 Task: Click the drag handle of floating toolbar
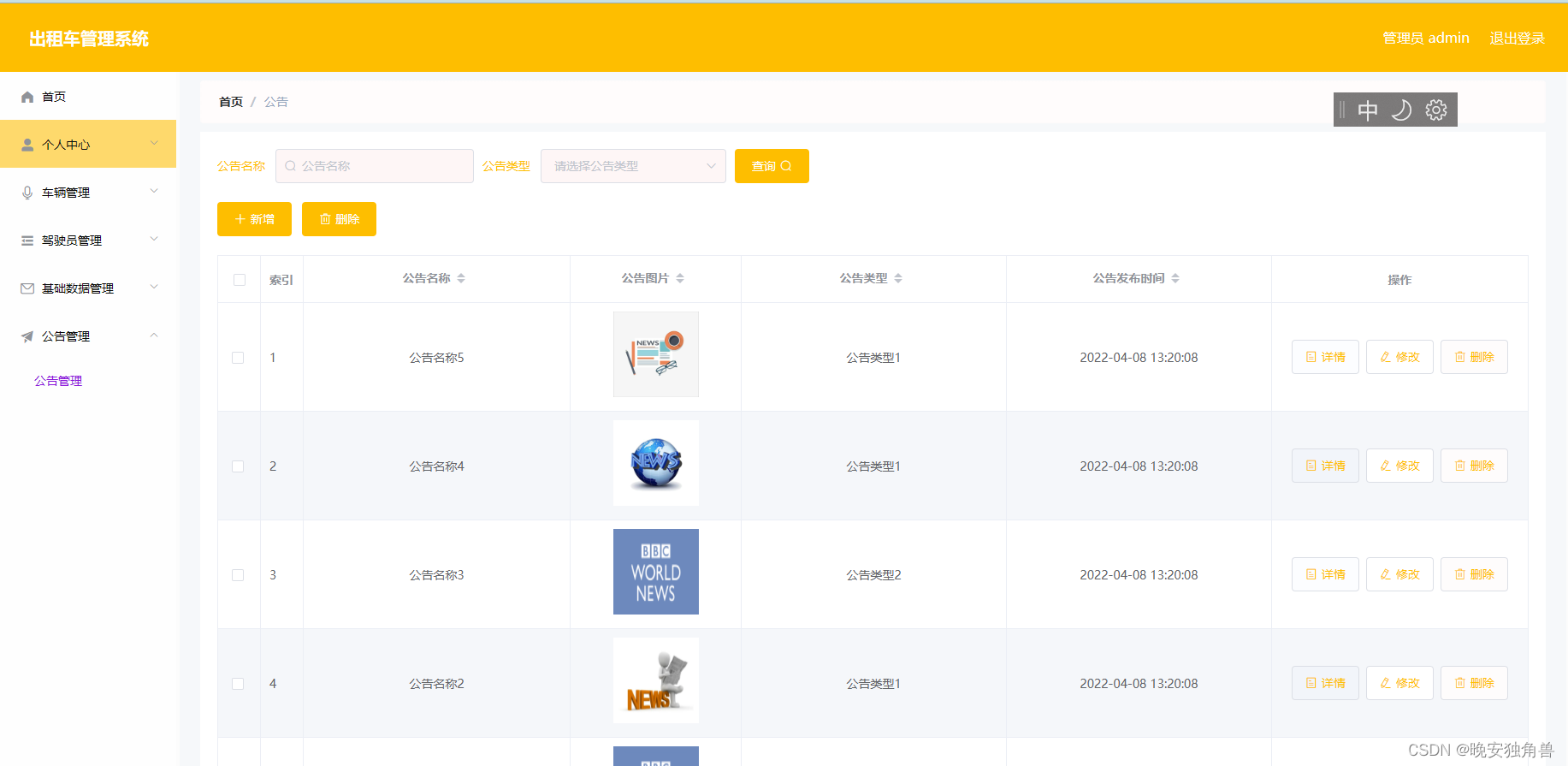point(1342,110)
